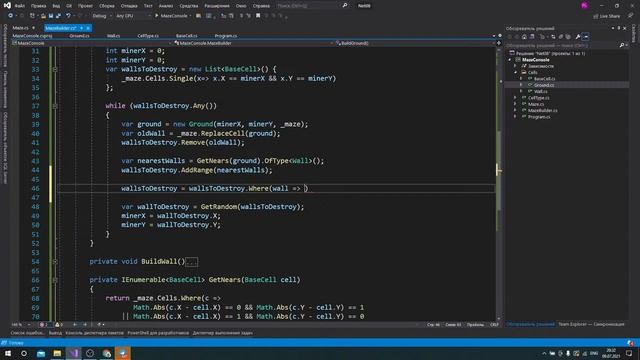
Task: Click the Solution Explorer home icon
Action: 524,37
